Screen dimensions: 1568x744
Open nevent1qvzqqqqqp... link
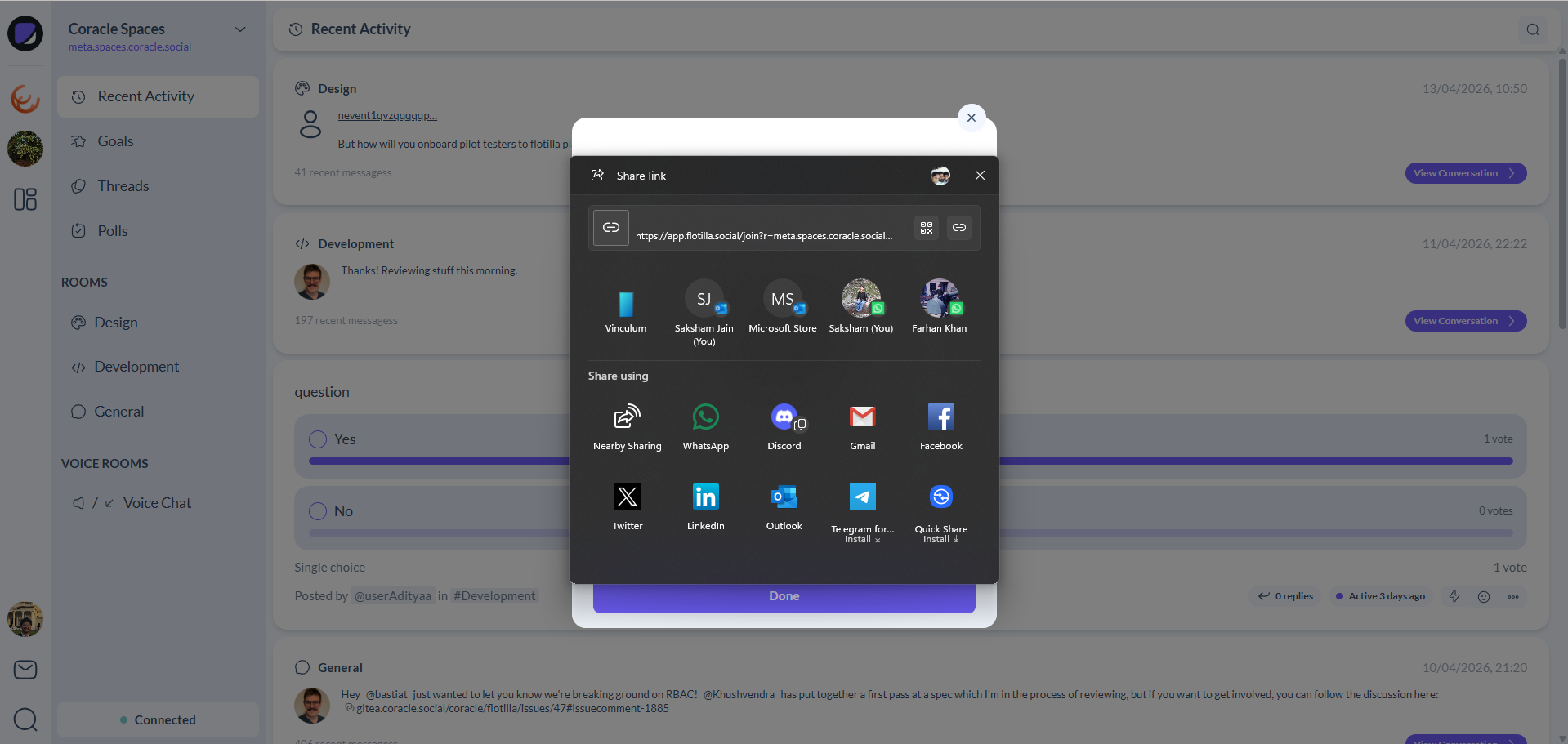387,116
